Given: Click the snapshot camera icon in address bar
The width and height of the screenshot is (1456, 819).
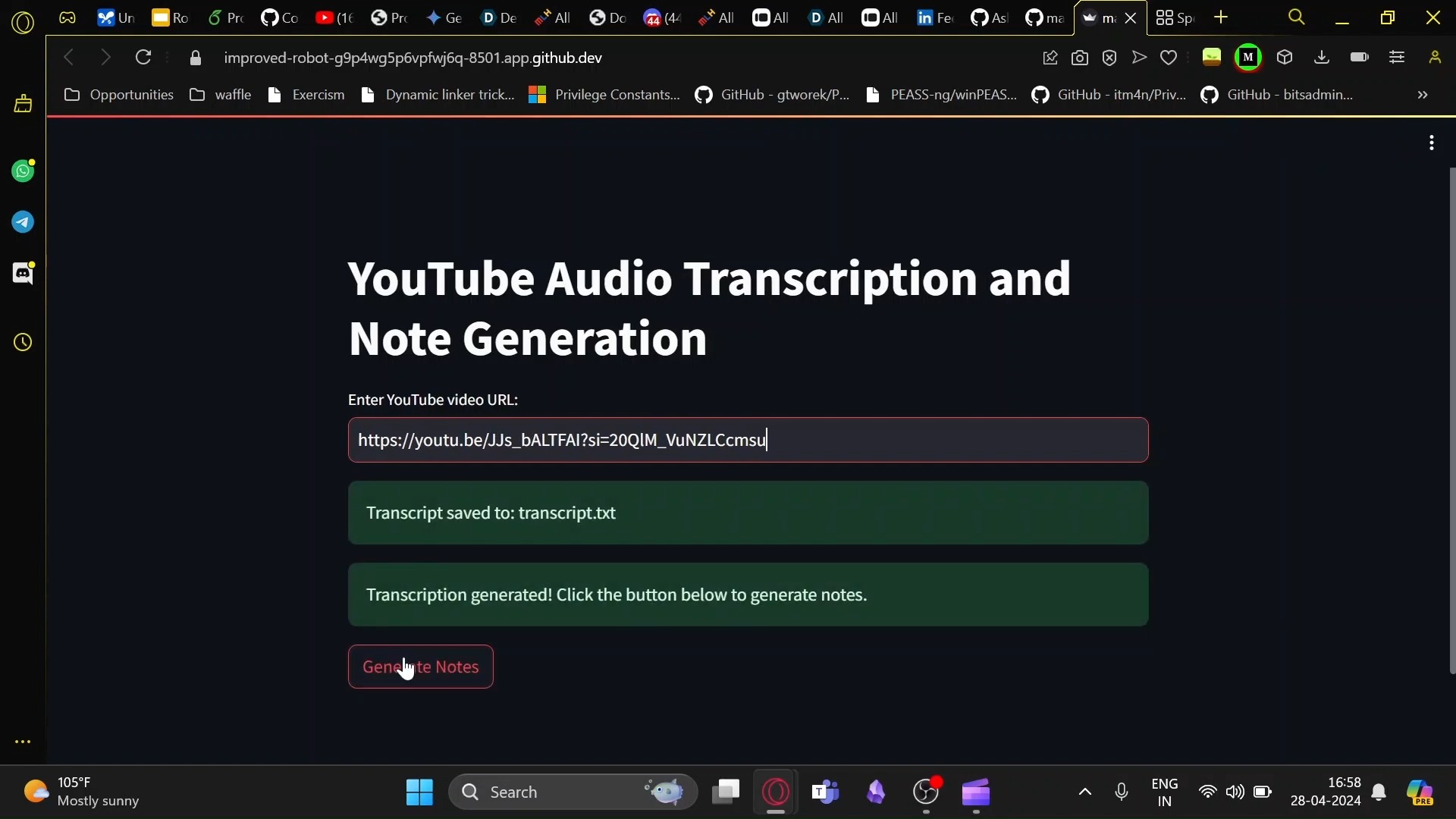Looking at the screenshot, I should [x=1080, y=58].
